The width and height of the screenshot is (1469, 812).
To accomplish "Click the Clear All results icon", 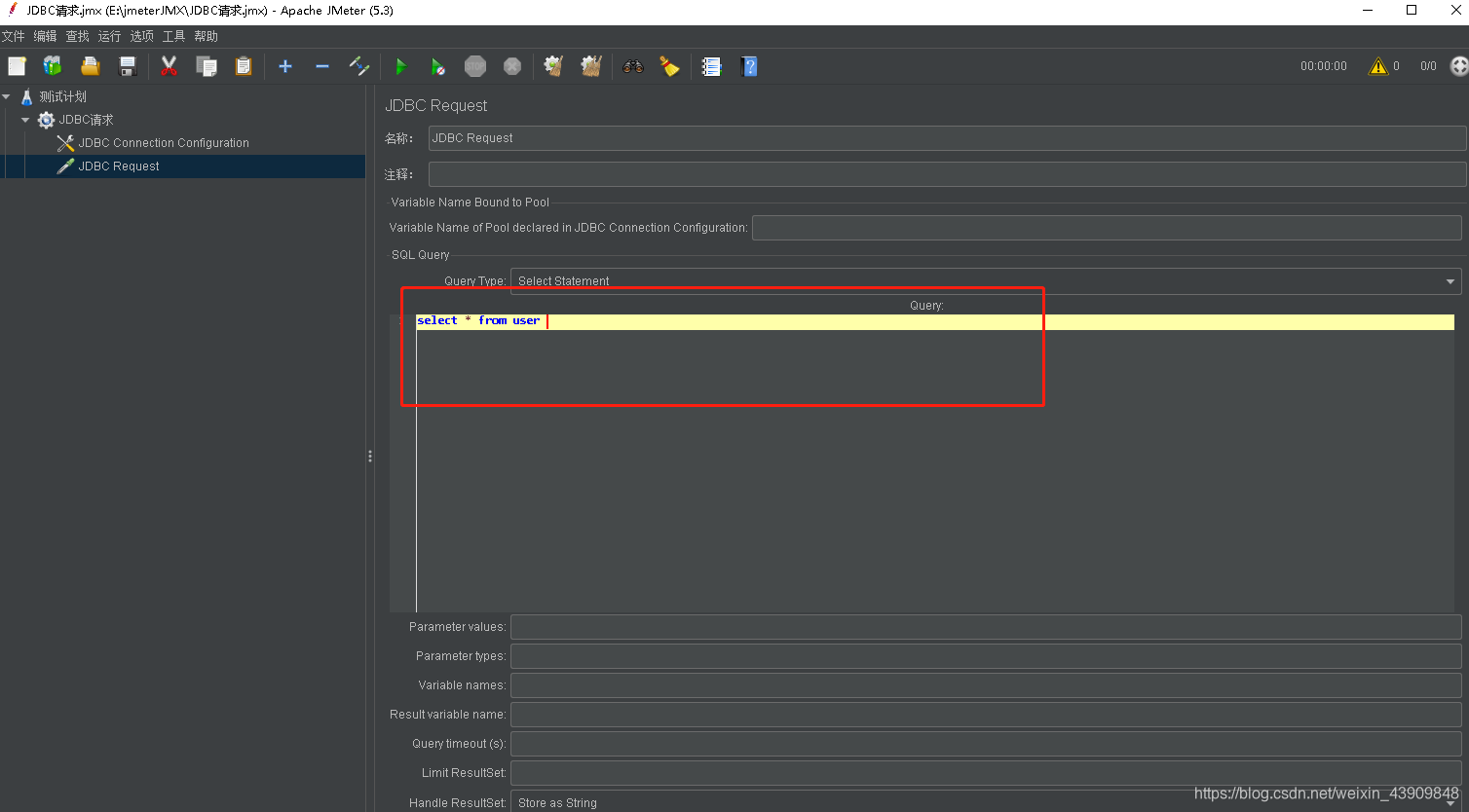I will point(591,66).
